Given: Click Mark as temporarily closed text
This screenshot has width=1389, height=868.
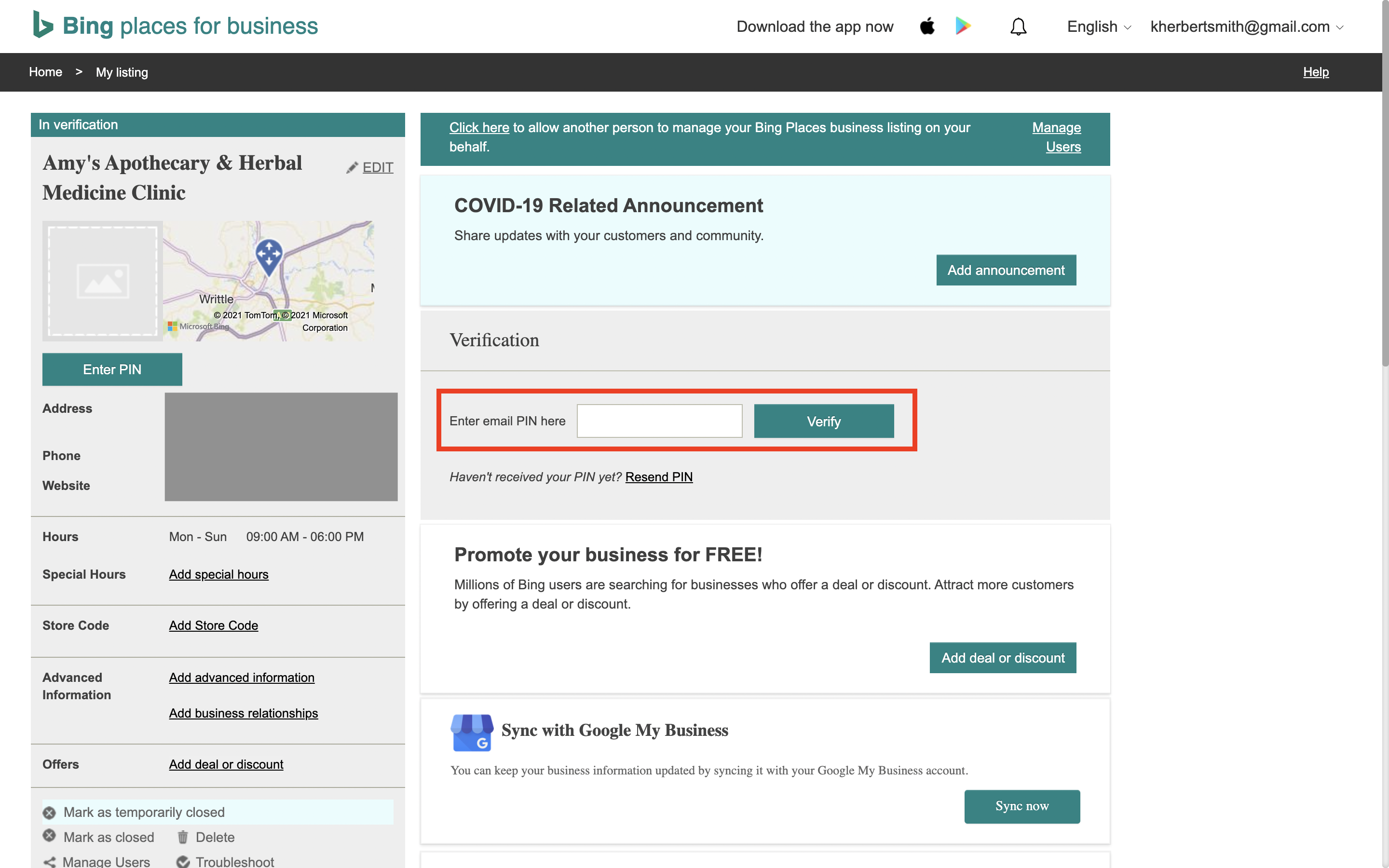Looking at the screenshot, I should (x=144, y=813).
